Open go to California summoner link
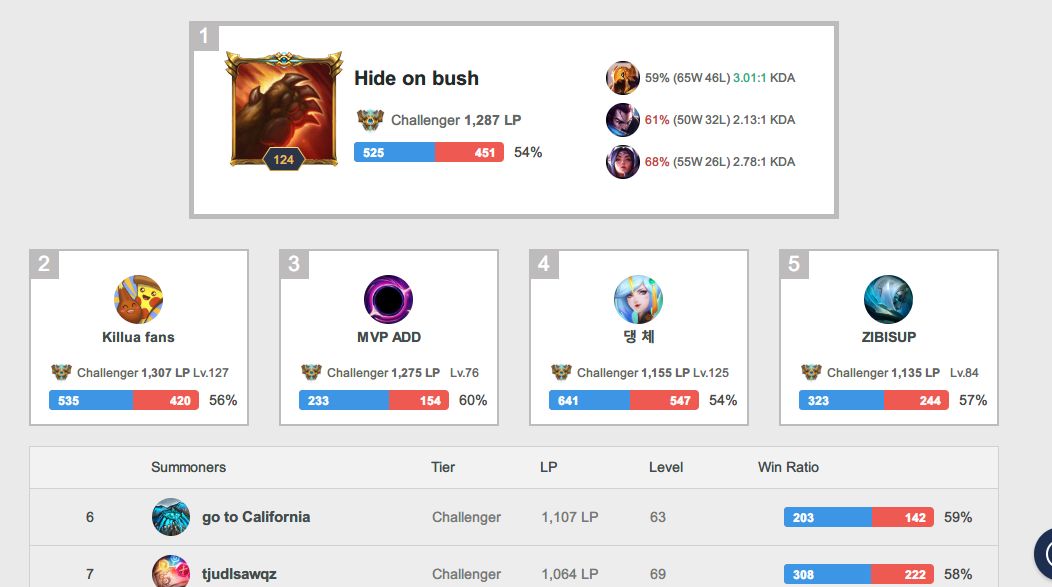The image size is (1052, 587). [x=256, y=517]
